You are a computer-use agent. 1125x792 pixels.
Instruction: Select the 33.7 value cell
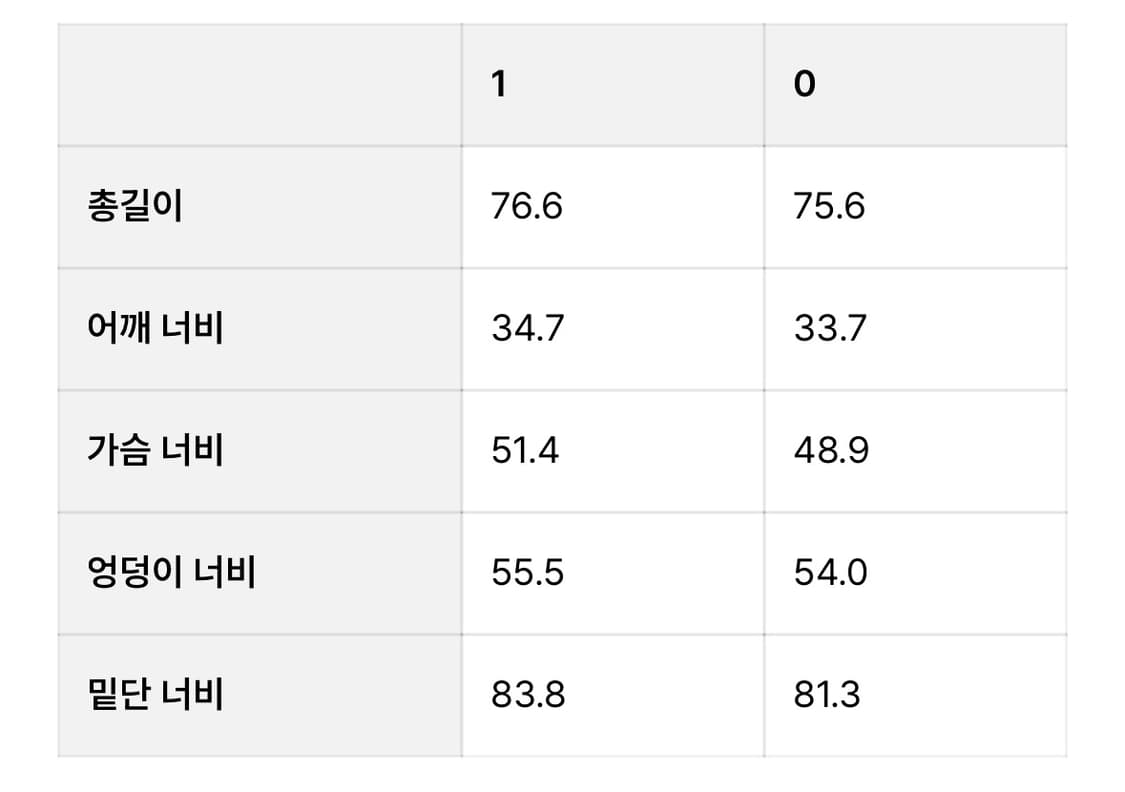(x=830, y=329)
